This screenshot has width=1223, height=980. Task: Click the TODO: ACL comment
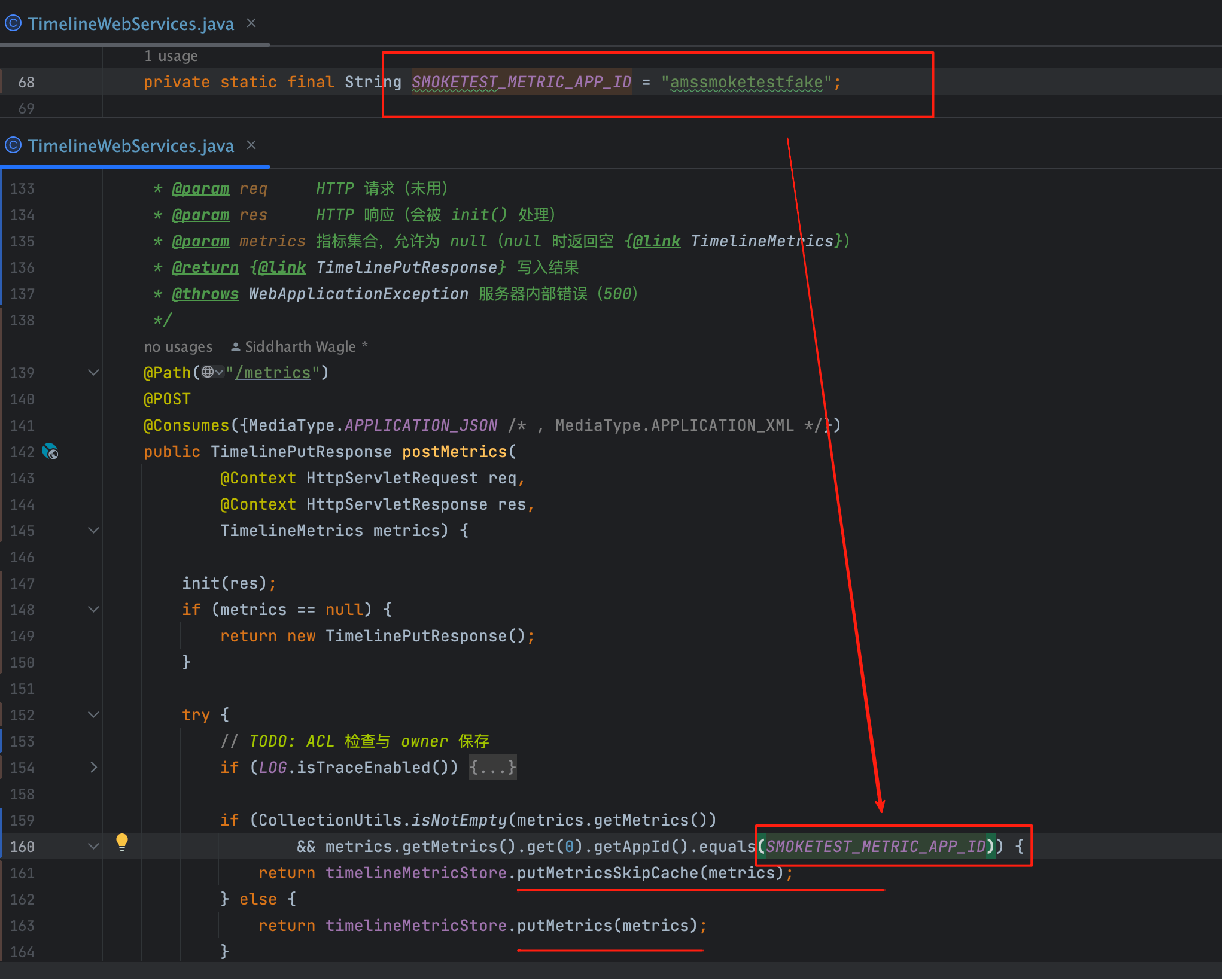(x=354, y=741)
